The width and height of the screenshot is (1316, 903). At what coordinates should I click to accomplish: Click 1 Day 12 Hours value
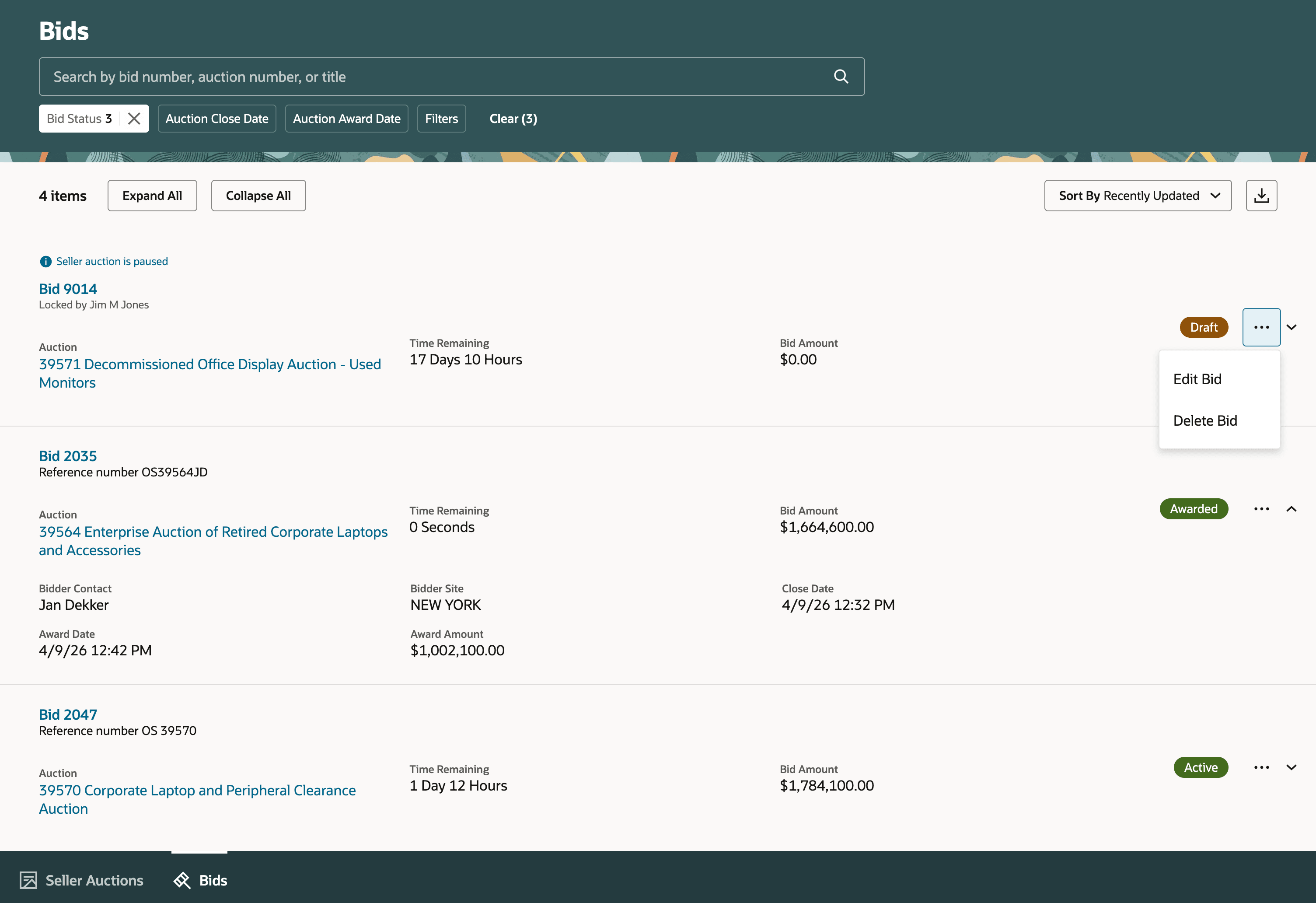click(459, 786)
